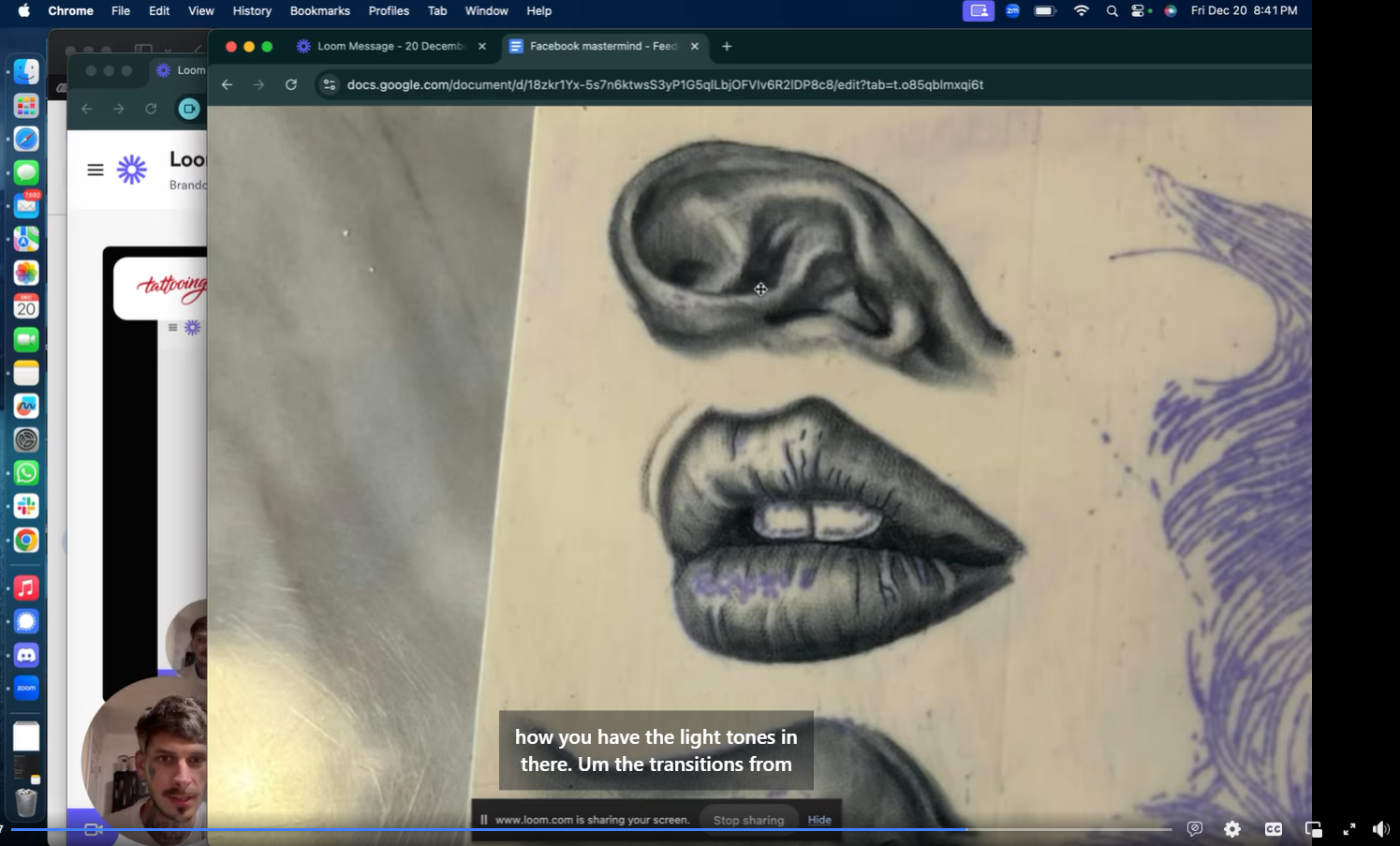
Task: Click site info icon in address bar
Action: pos(329,84)
